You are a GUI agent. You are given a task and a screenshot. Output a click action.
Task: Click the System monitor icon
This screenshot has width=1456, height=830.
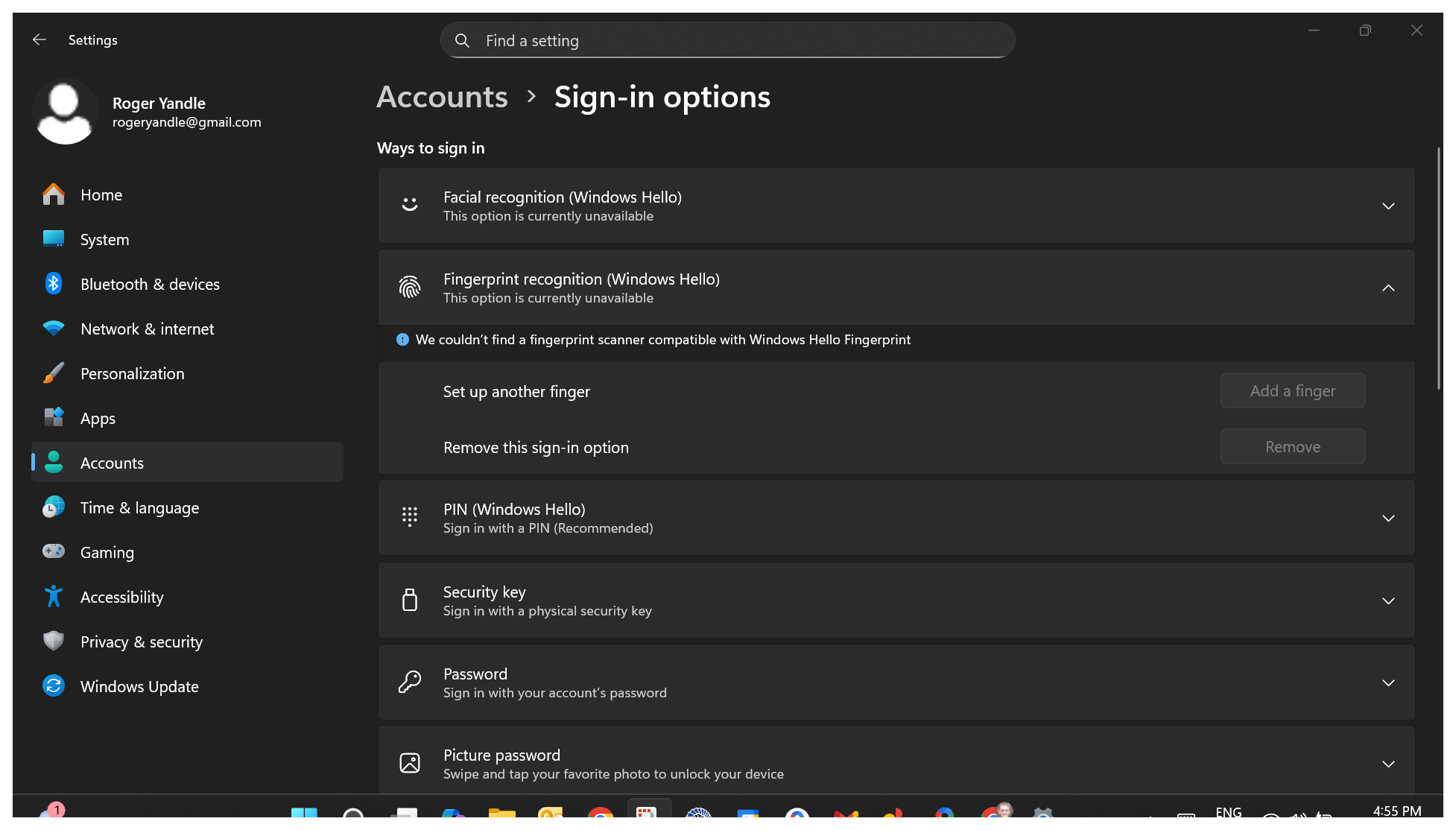click(54, 239)
